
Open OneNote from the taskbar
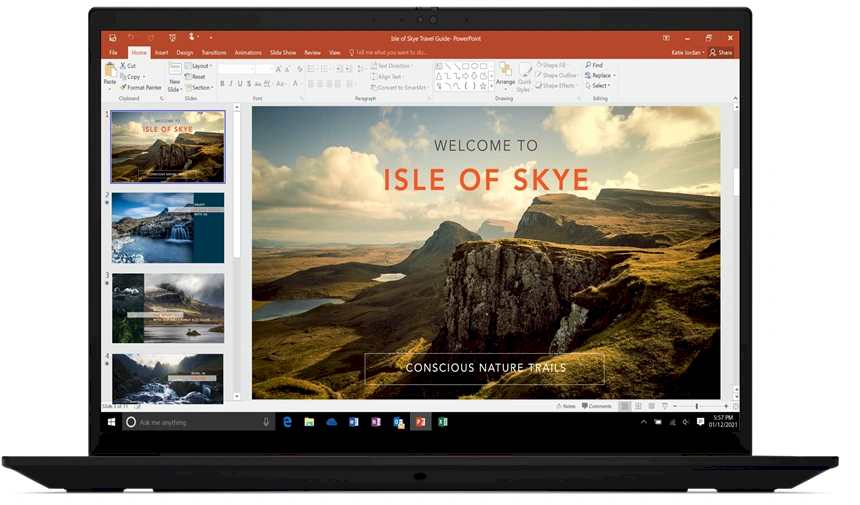click(376, 422)
